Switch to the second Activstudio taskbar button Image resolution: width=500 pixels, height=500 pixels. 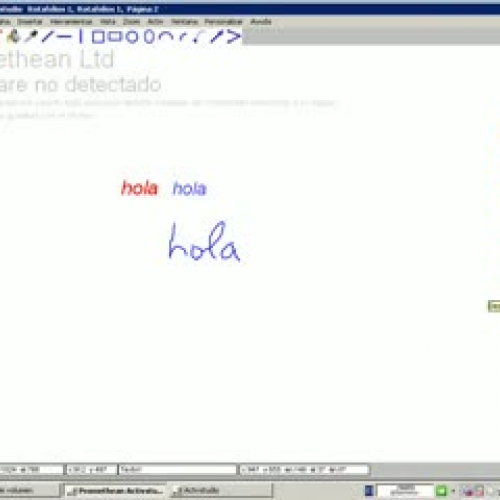coord(221,491)
